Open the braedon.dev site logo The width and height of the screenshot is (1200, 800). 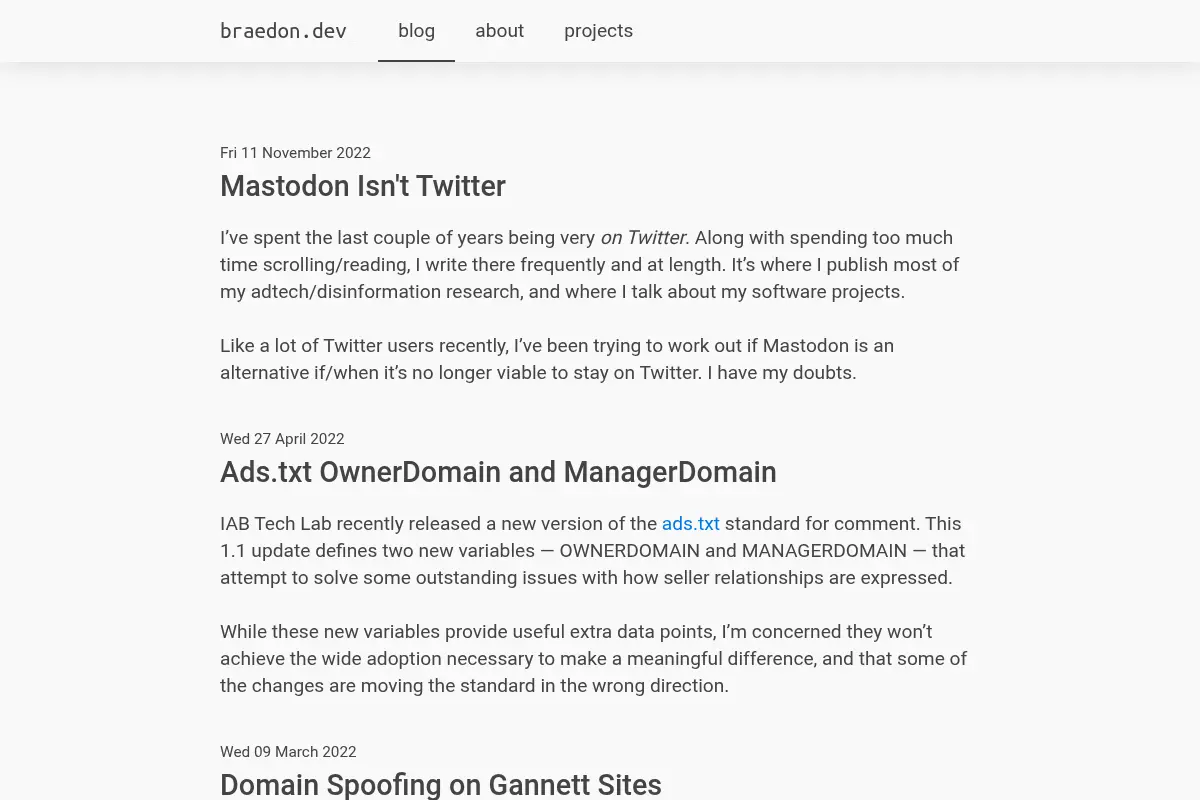[x=283, y=31]
